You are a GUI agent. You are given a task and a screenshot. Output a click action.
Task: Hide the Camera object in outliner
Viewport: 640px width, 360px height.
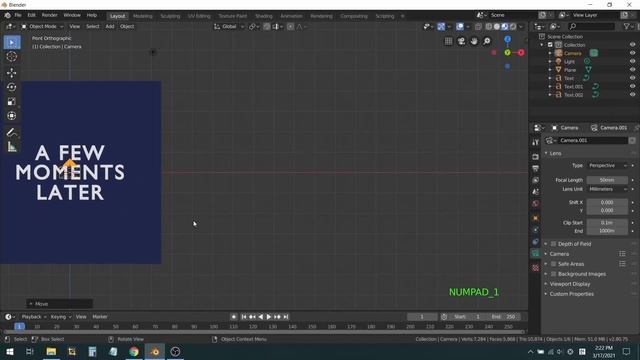pyautogui.click(x=632, y=53)
